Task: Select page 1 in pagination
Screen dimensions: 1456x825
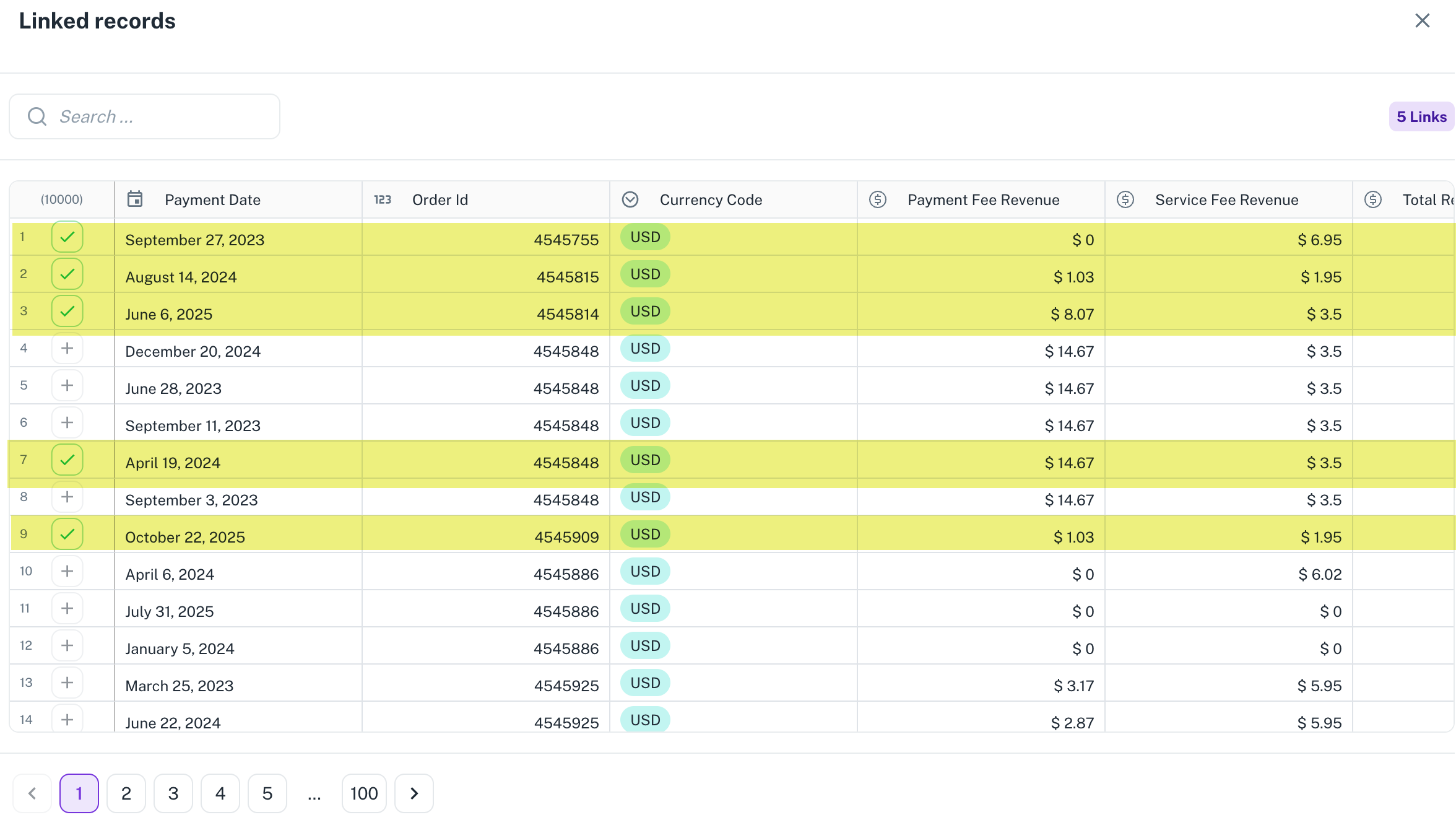Action: 79,793
